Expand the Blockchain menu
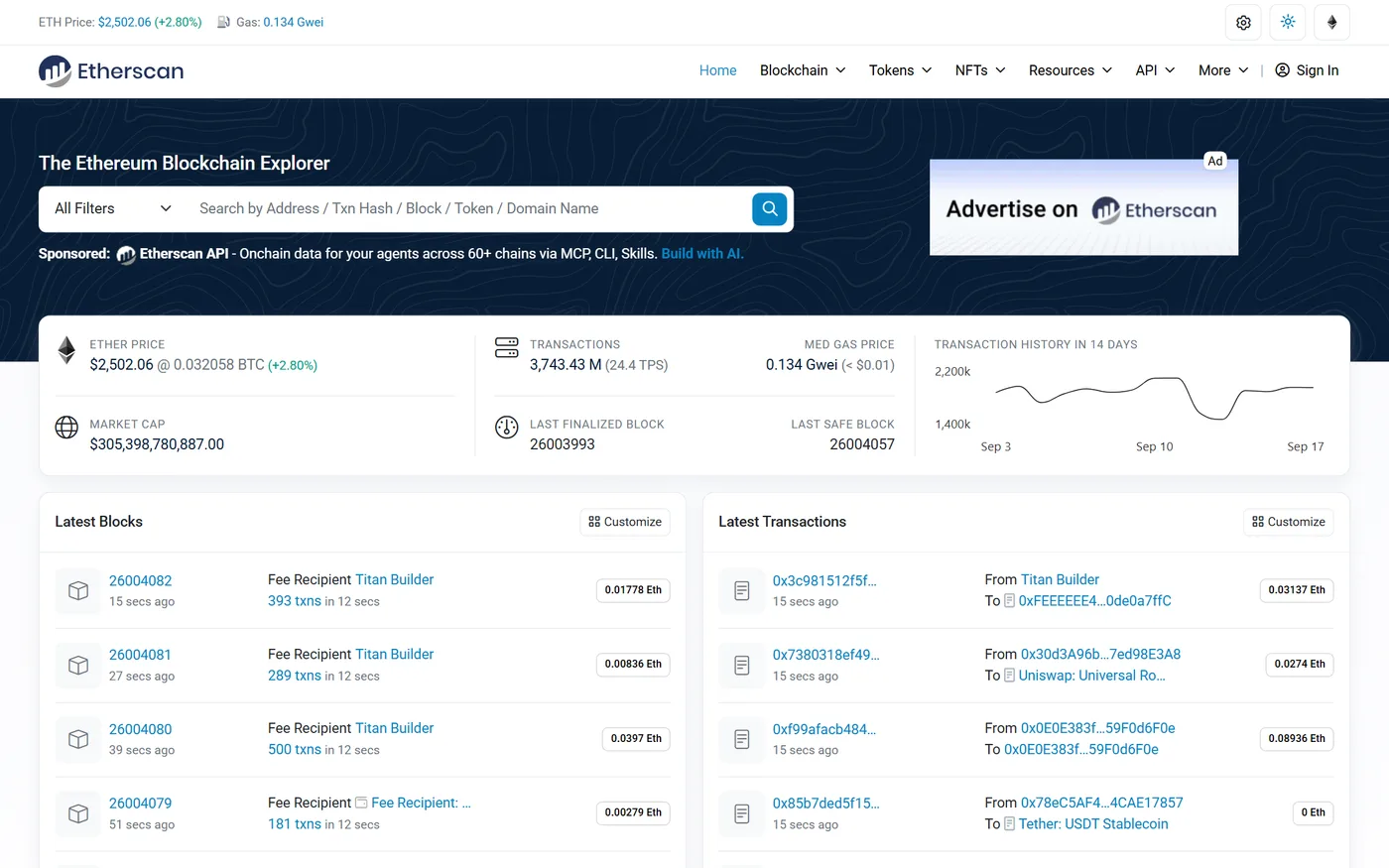Viewport: 1389px width, 868px height. (803, 70)
